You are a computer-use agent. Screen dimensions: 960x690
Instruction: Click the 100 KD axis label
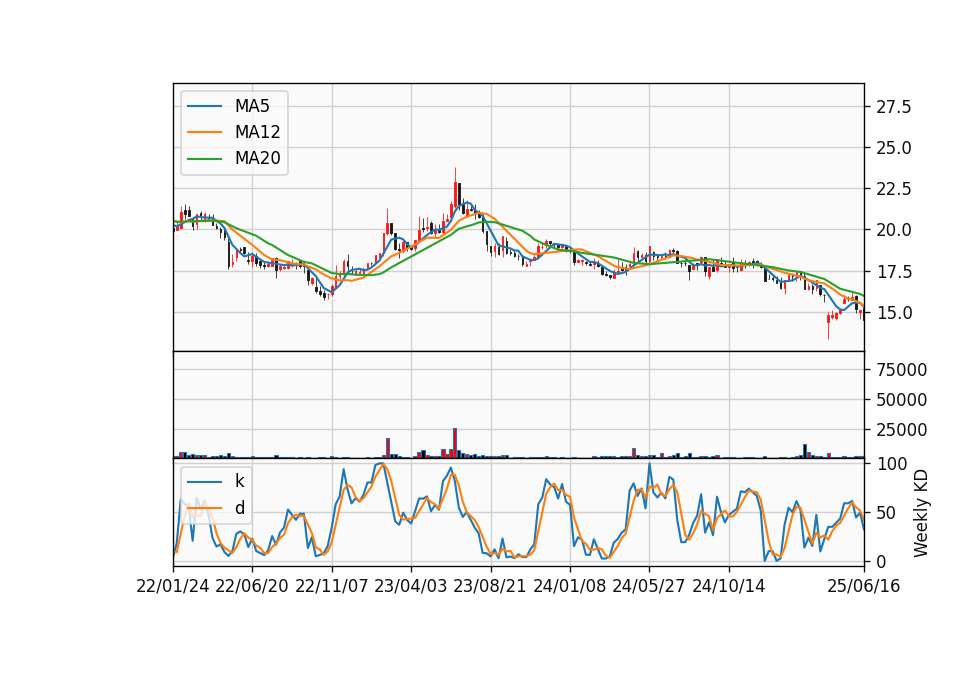[x=891, y=464]
